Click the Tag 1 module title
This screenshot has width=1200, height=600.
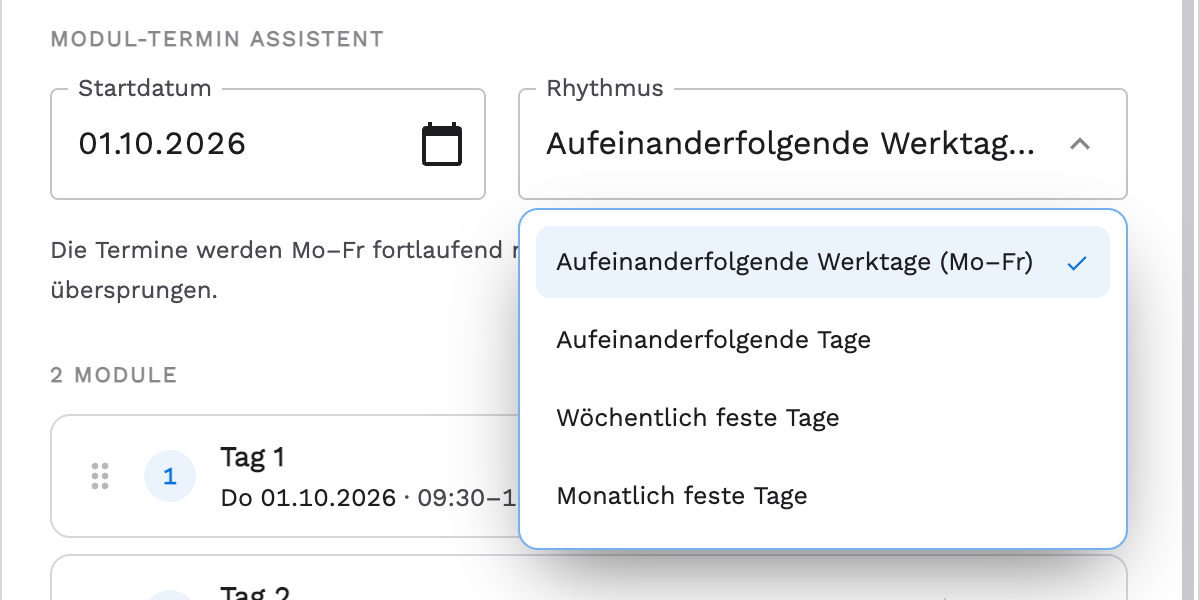point(253,458)
